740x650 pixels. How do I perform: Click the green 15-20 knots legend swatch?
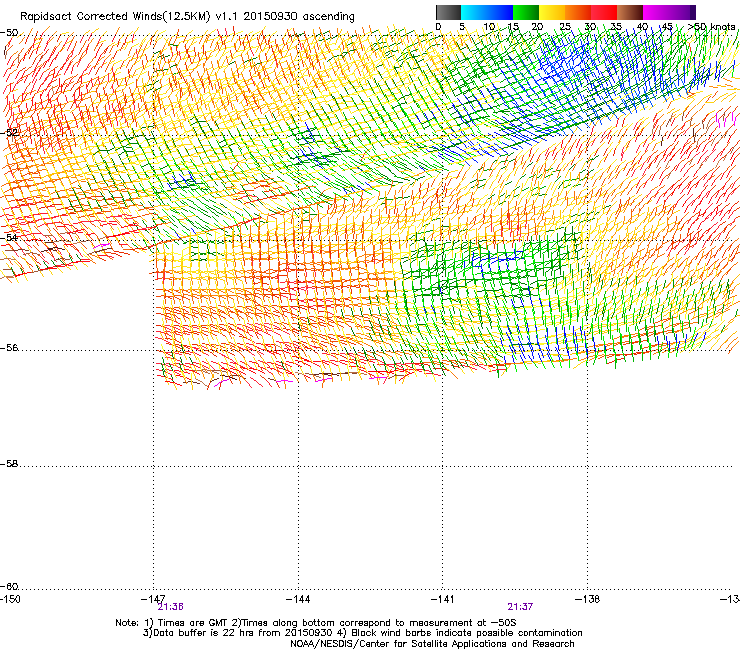coord(526,12)
